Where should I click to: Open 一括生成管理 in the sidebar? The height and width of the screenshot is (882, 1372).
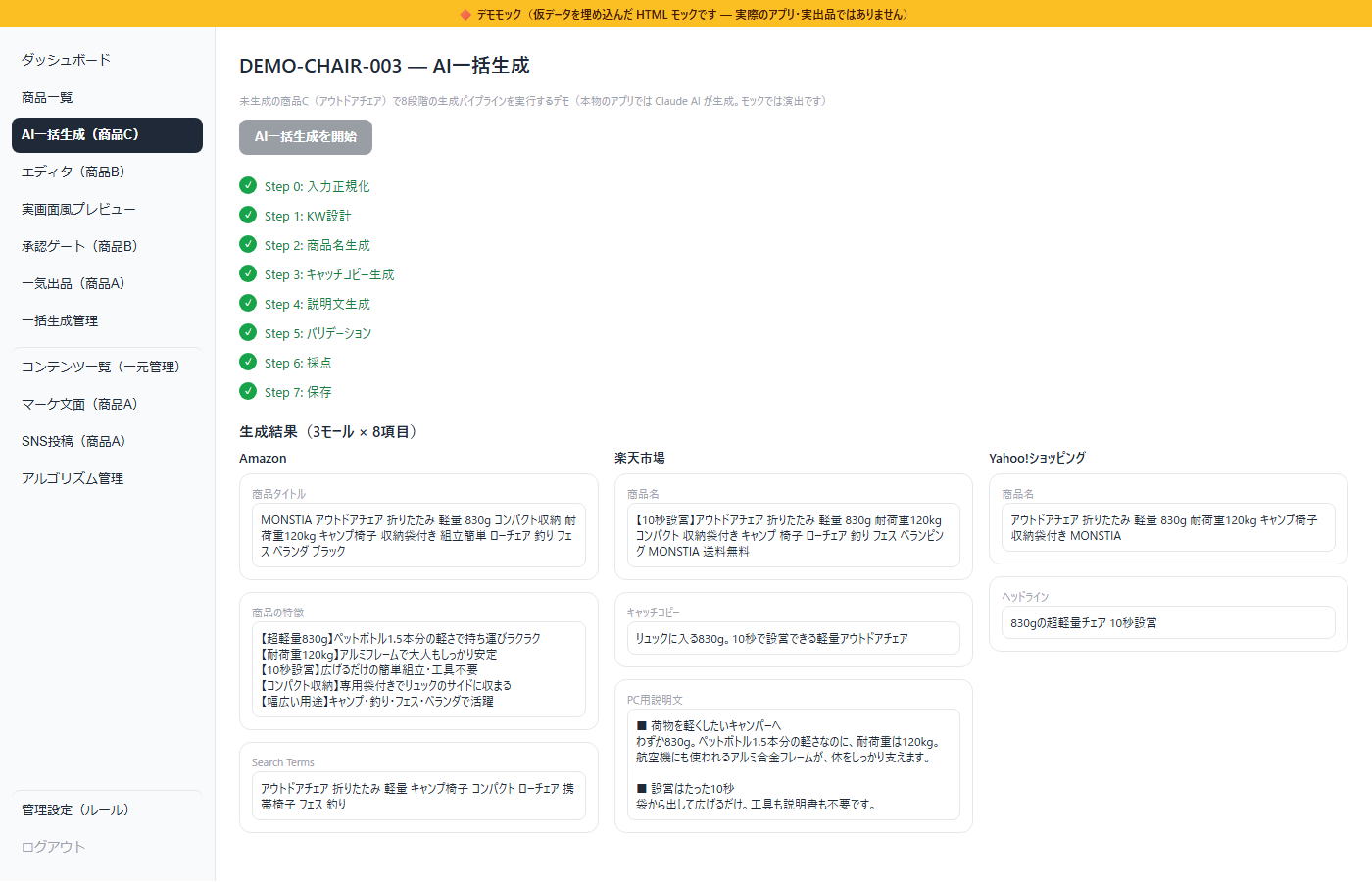107,320
